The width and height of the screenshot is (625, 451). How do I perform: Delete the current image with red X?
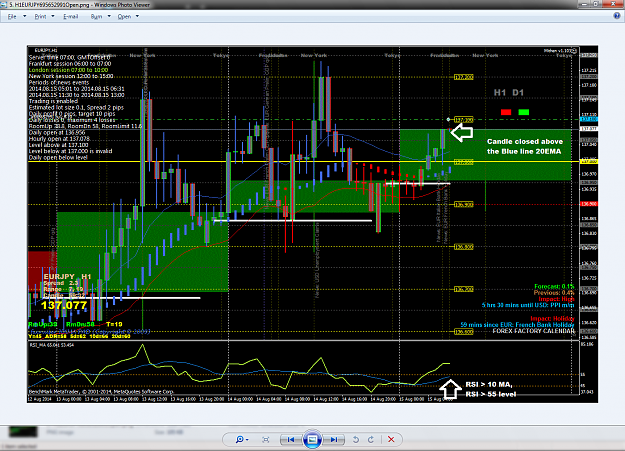click(391, 439)
